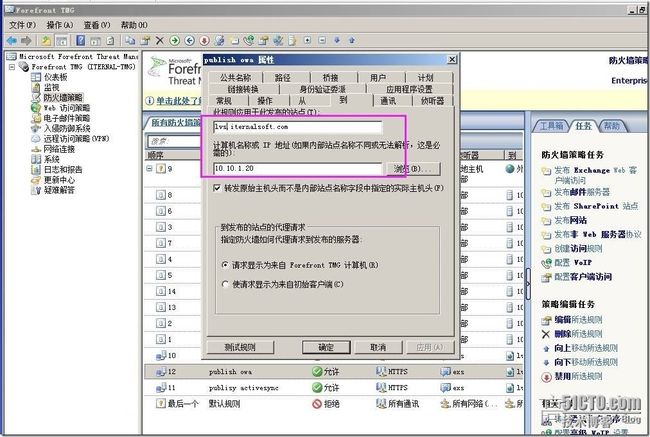This screenshot has height=437, width=650.
Task: Click the phone VoIP toolbar icon
Action: click(249, 40)
